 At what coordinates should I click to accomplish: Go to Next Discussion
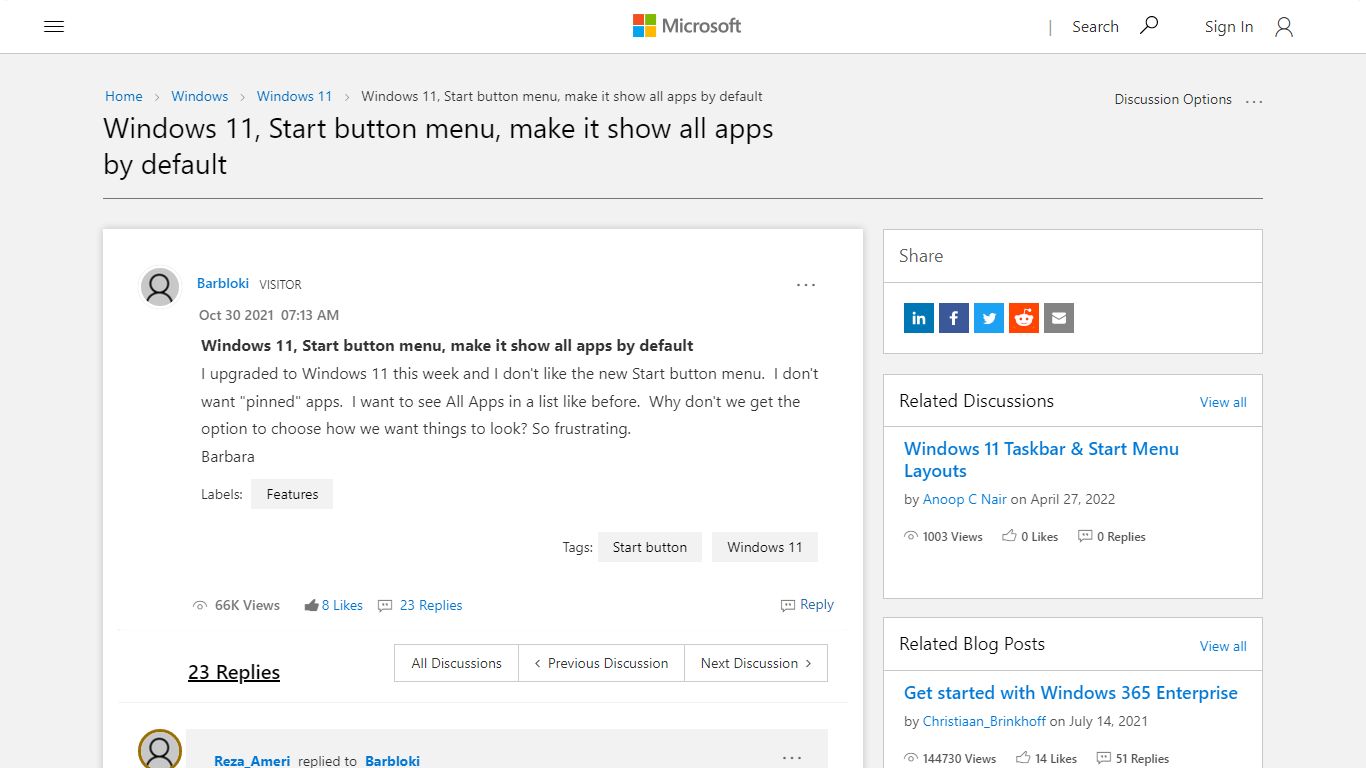pyautogui.click(x=756, y=663)
